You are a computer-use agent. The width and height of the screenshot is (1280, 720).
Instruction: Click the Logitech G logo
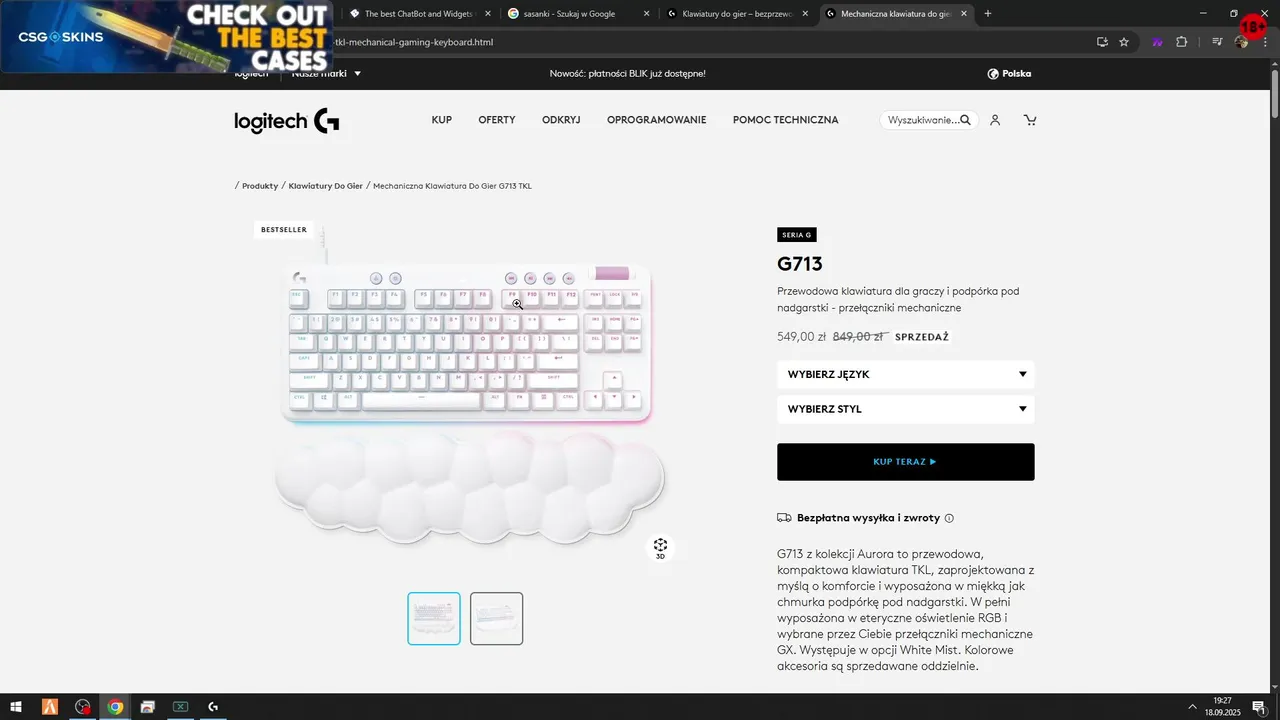[287, 121]
